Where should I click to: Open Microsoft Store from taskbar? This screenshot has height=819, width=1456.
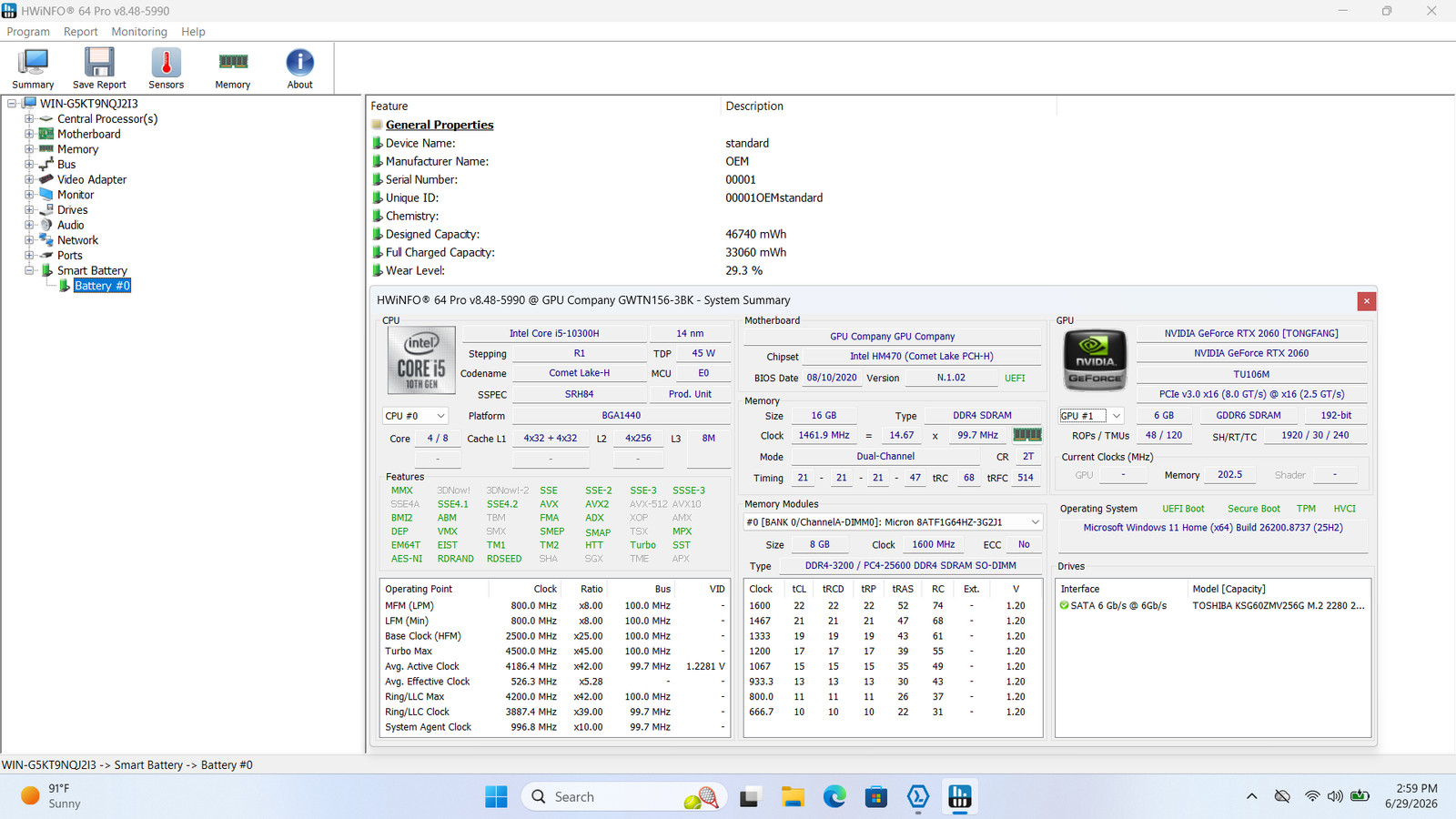click(876, 797)
